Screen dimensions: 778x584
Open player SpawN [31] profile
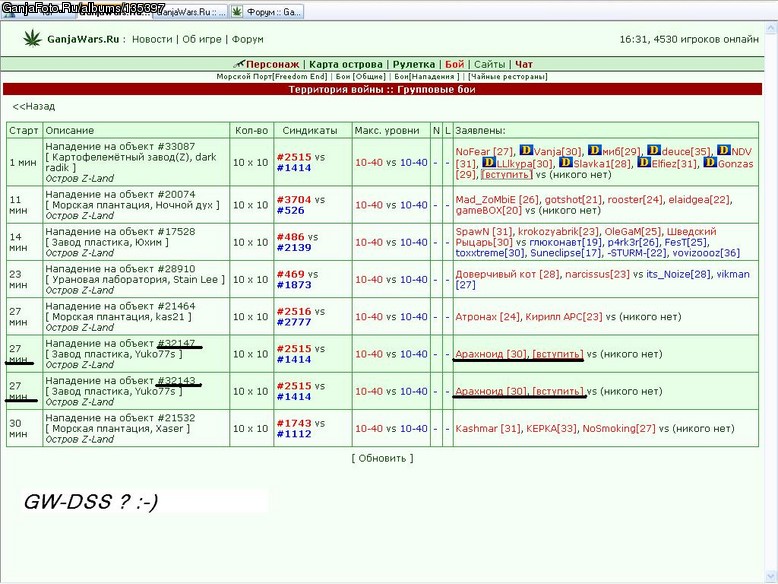[484, 232]
